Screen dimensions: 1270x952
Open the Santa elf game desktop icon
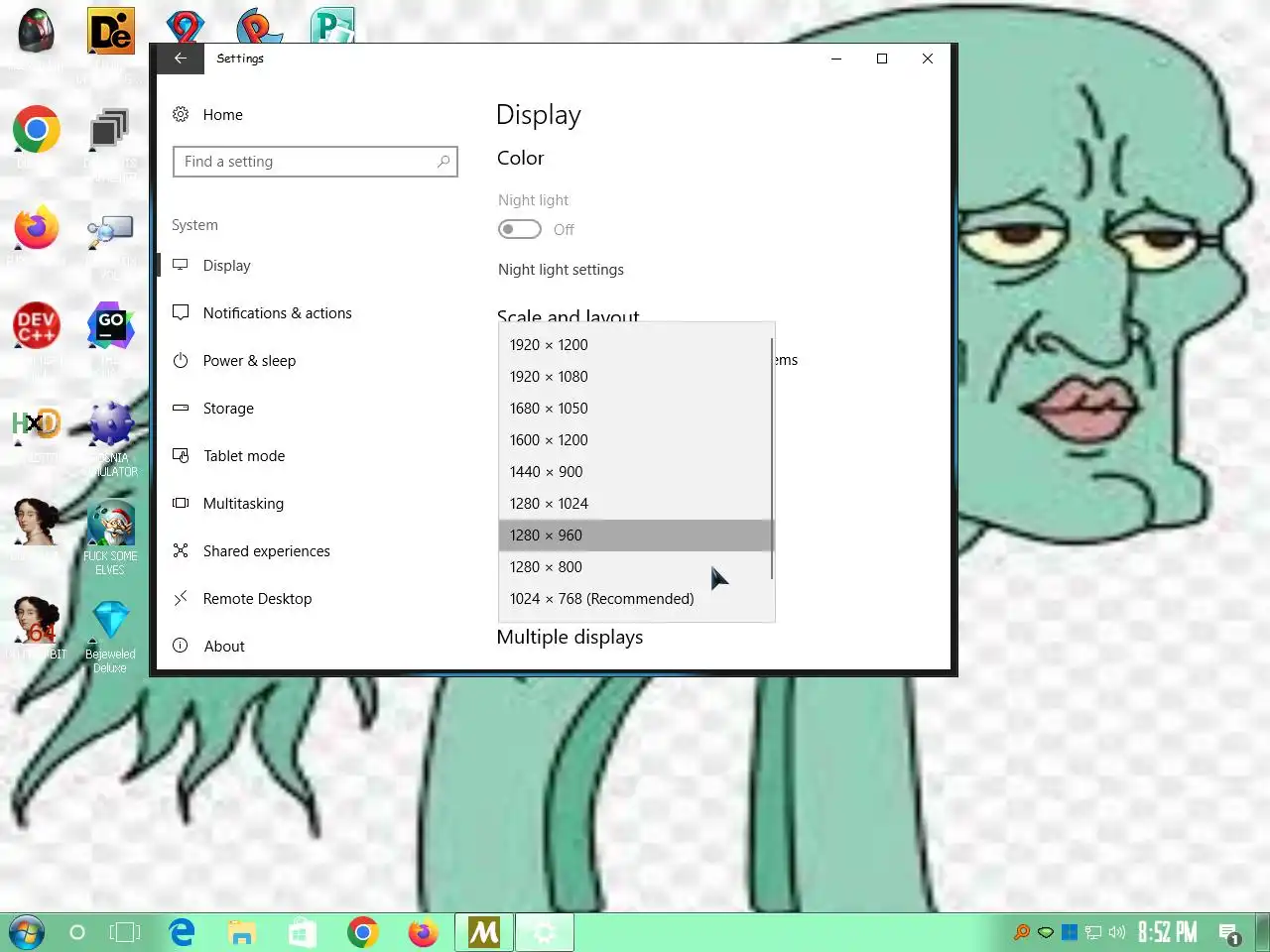point(110,523)
